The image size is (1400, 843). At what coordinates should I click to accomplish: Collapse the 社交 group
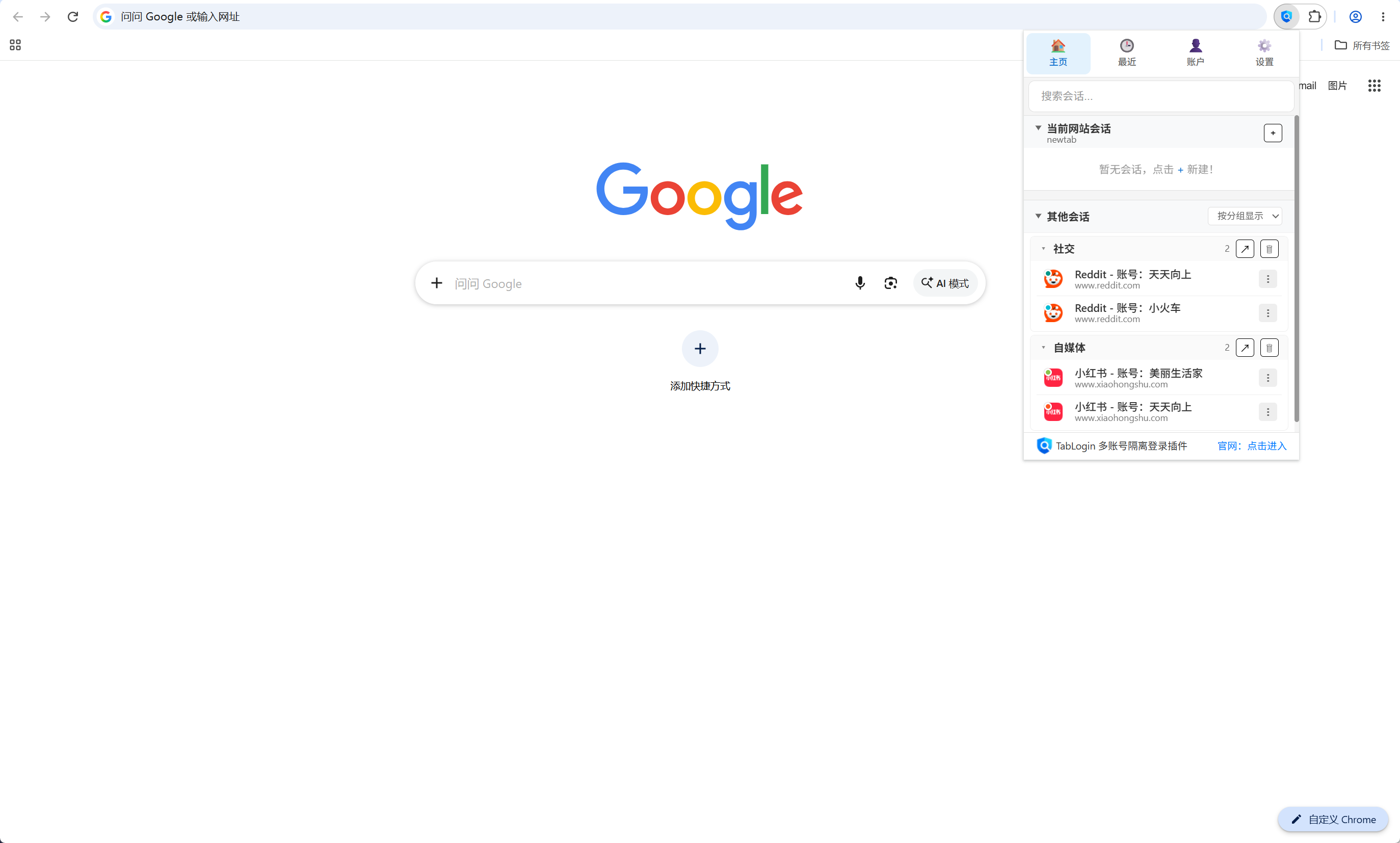click(1043, 249)
